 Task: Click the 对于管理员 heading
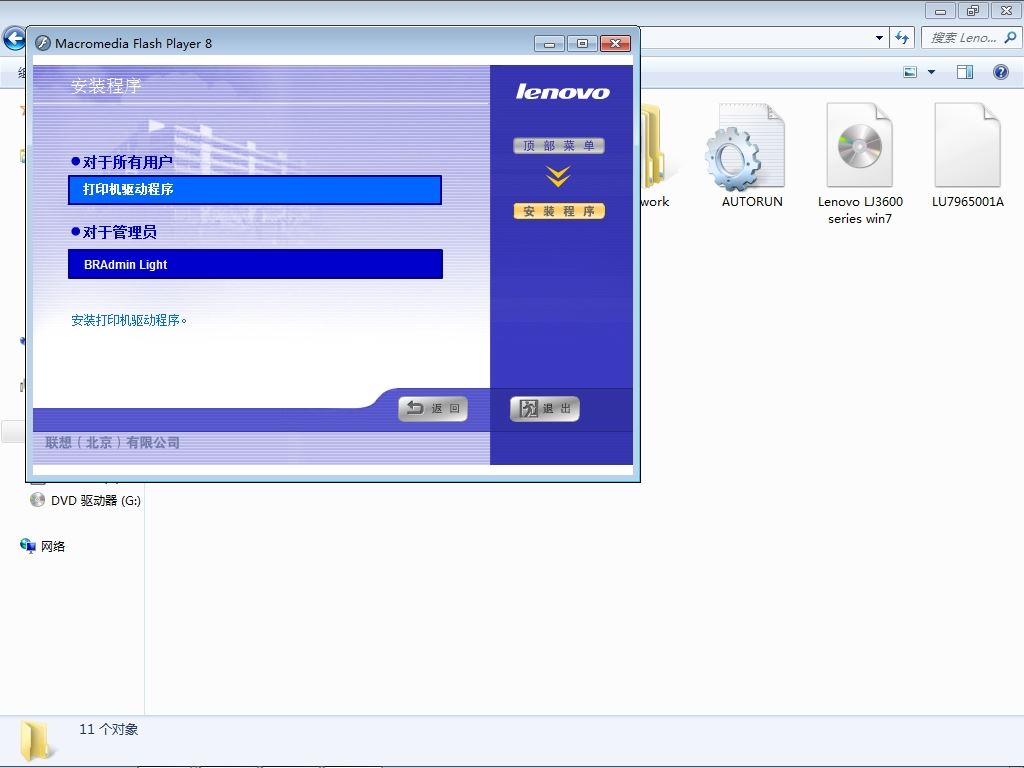coord(120,232)
